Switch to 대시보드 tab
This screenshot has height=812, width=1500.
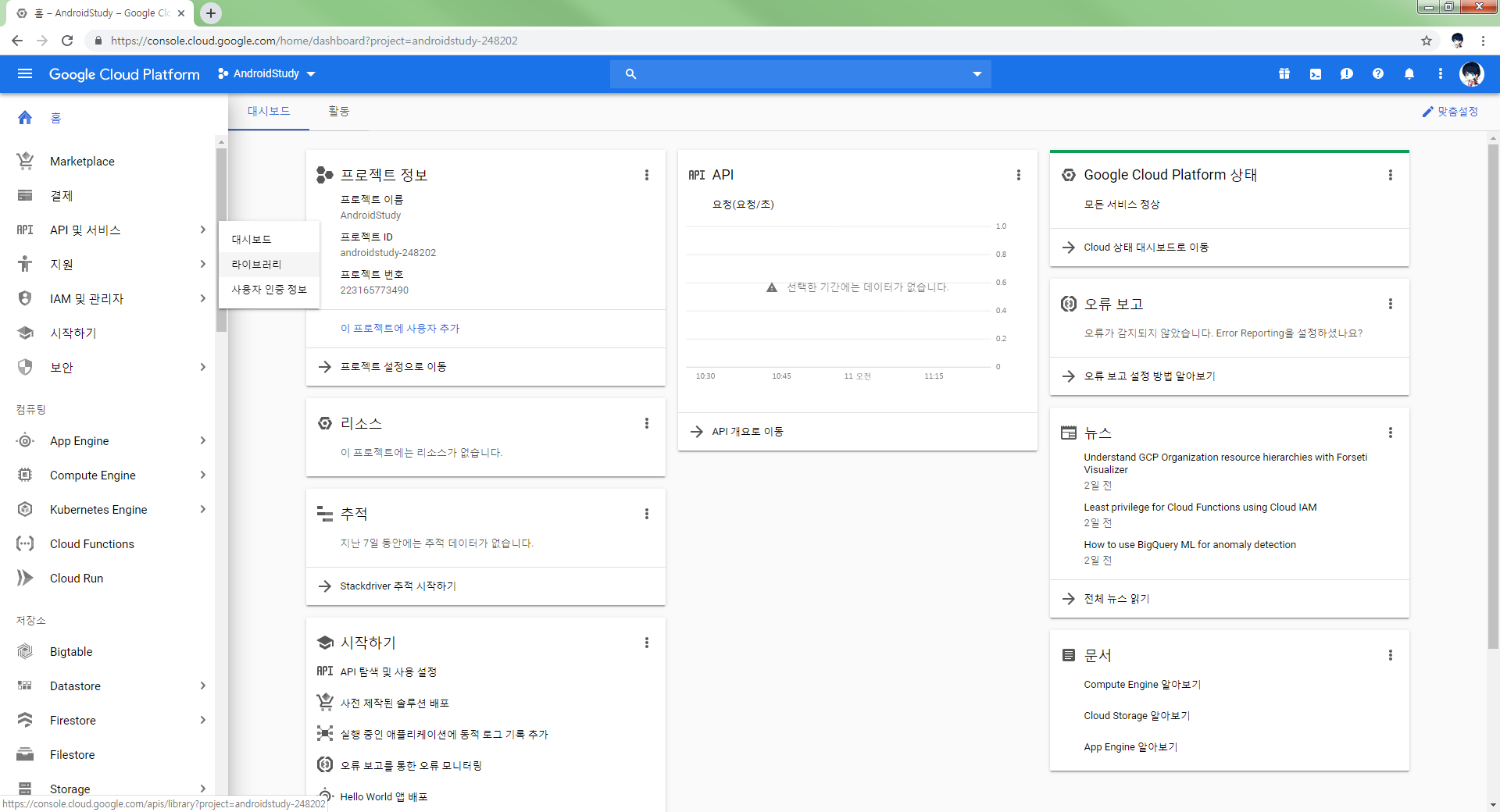click(269, 112)
